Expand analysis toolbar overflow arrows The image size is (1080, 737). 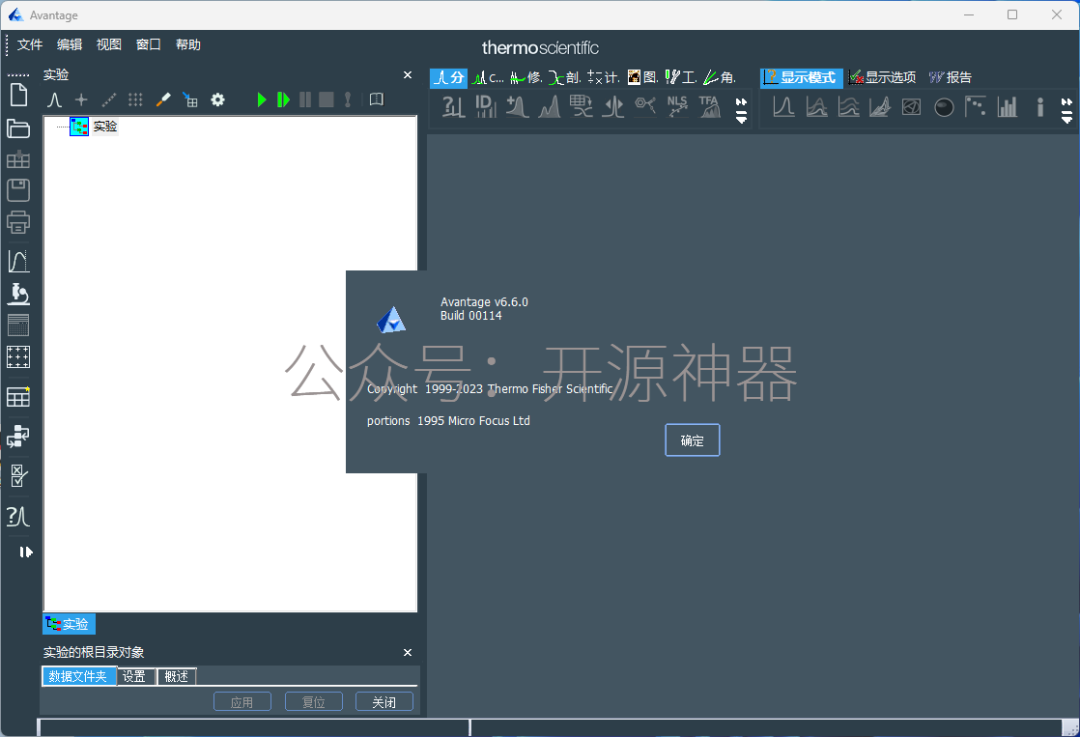click(741, 110)
